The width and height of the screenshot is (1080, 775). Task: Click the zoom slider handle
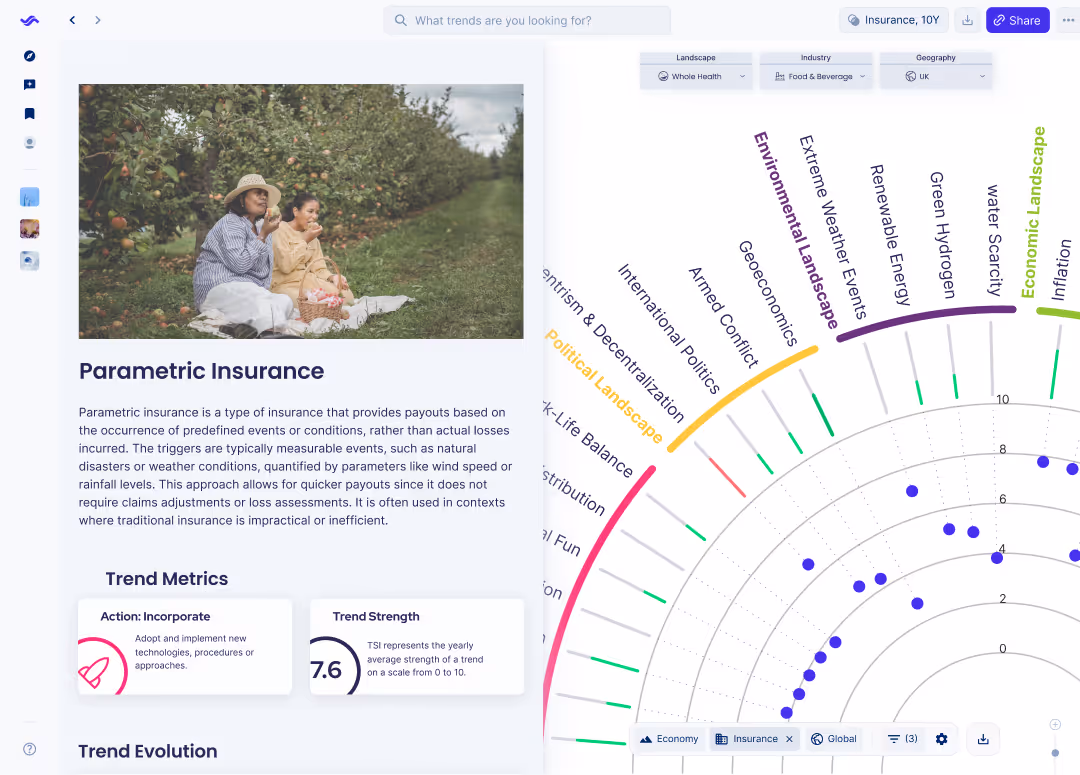click(1055, 753)
